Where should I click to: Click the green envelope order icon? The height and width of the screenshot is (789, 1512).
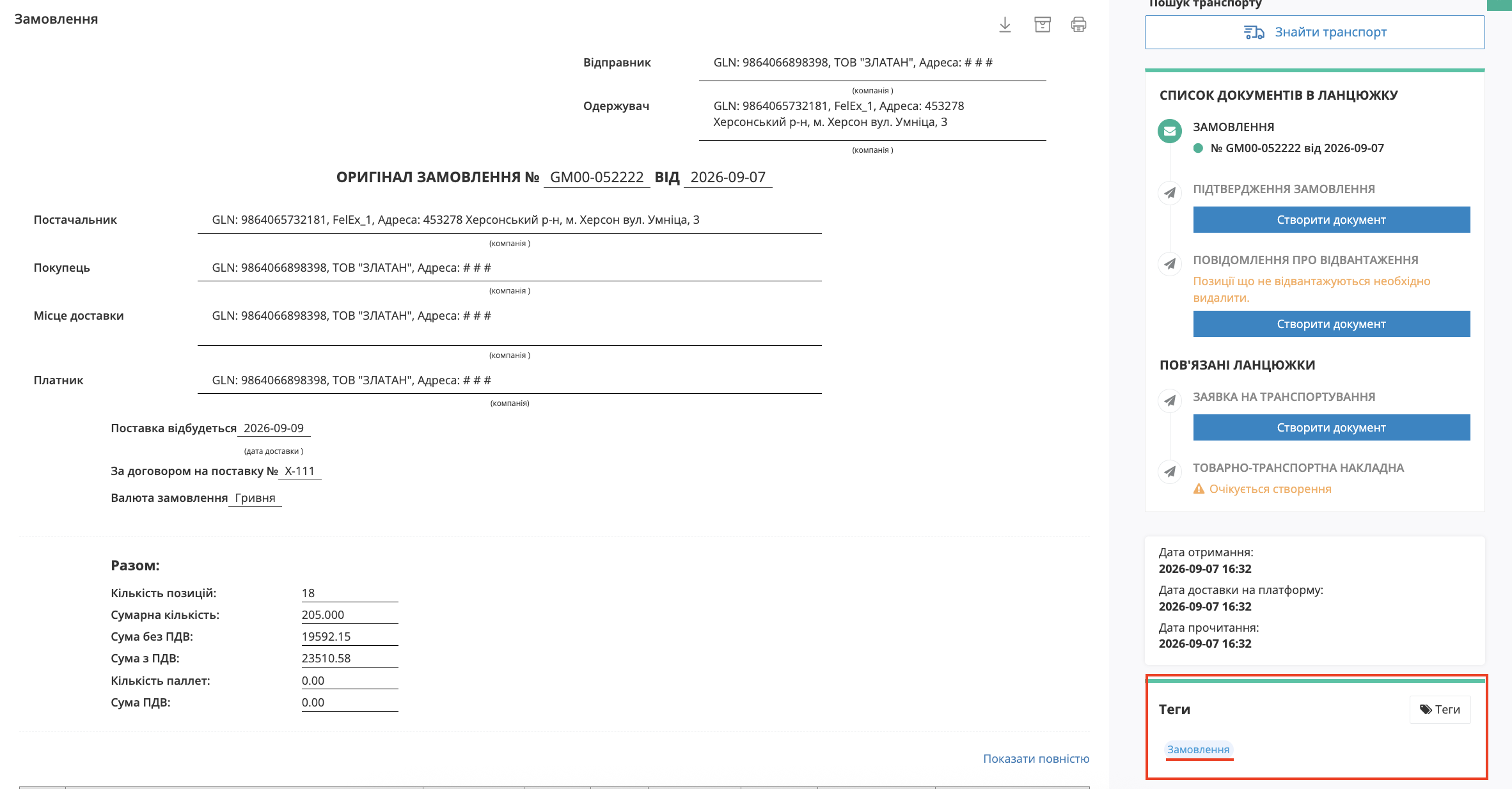[1170, 131]
